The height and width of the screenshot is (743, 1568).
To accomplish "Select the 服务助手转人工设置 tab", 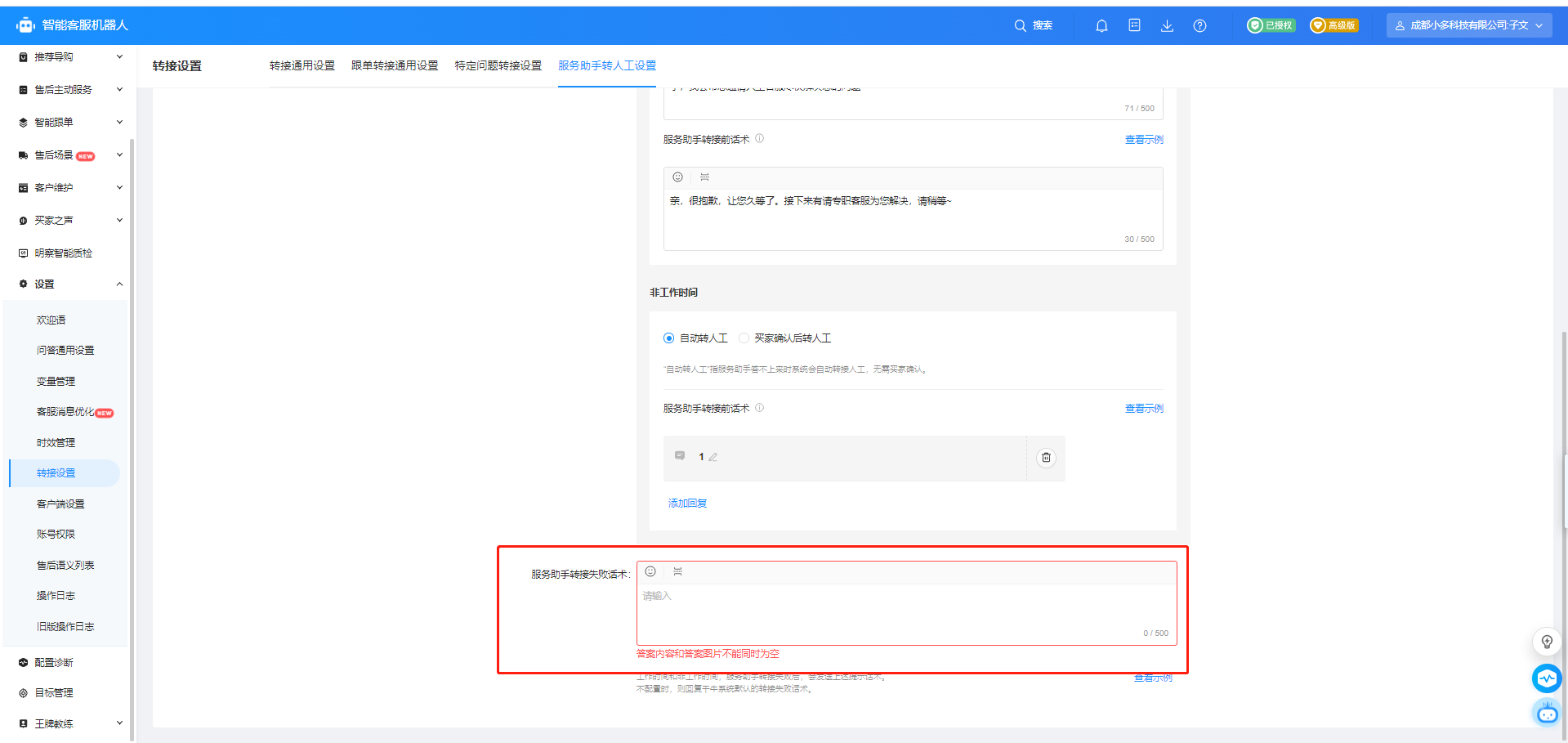I will [607, 65].
